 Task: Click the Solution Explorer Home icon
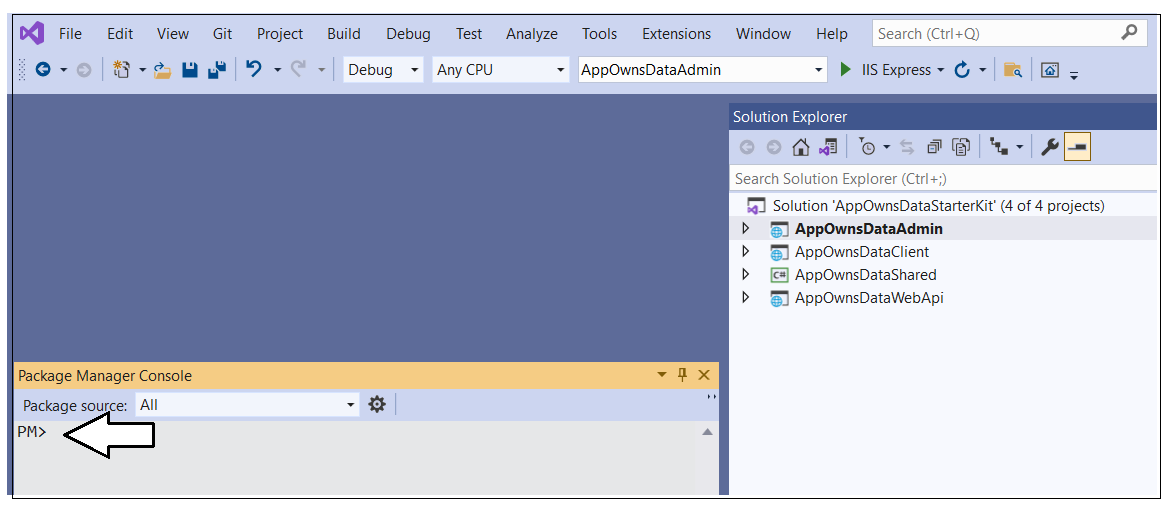(801, 147)
